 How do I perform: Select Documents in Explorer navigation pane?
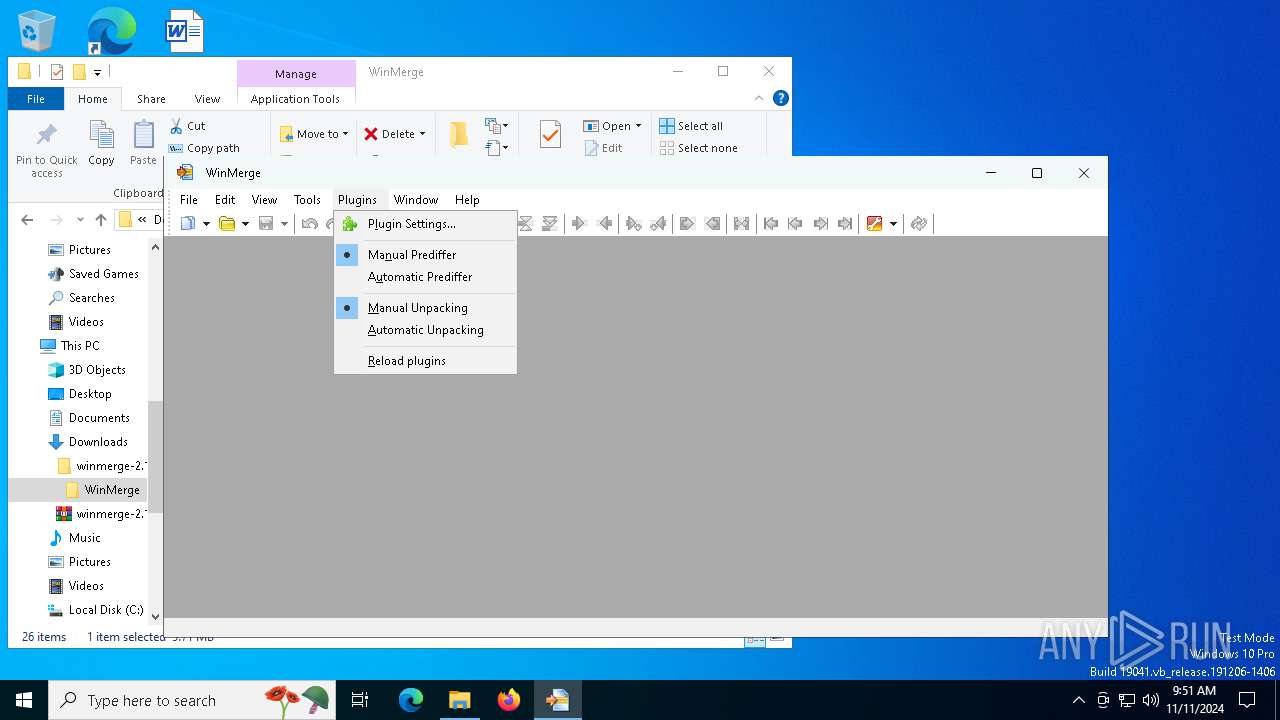click(x=99, y=418)
